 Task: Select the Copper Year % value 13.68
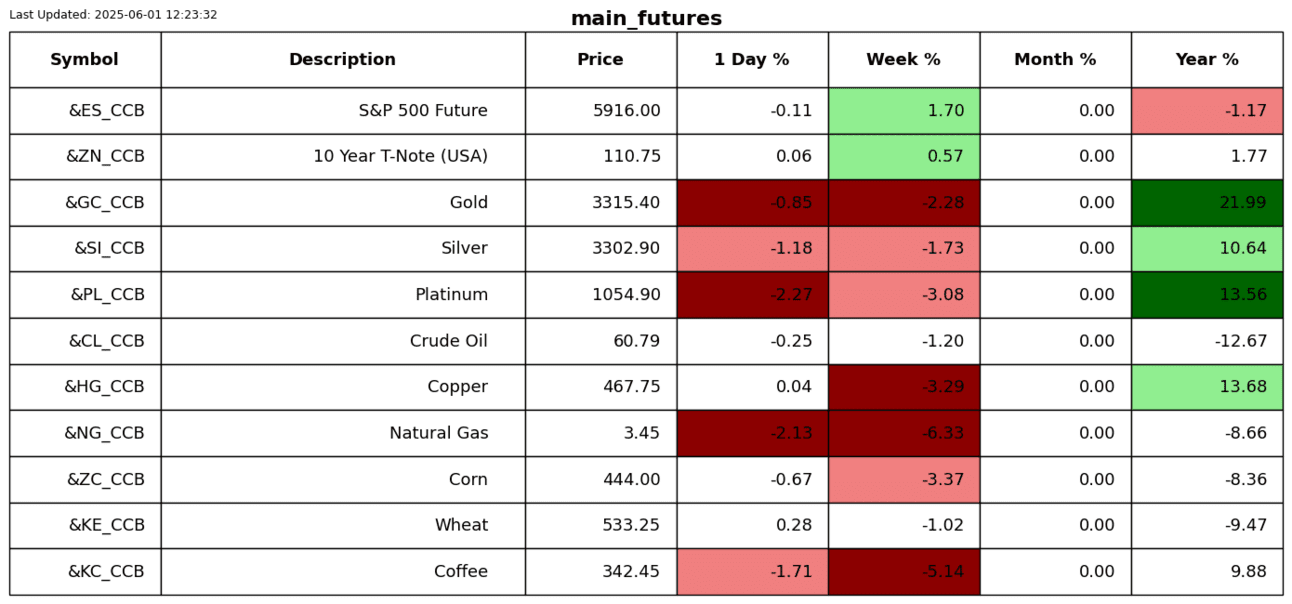pyautogui.click(x=1242, y=387)
